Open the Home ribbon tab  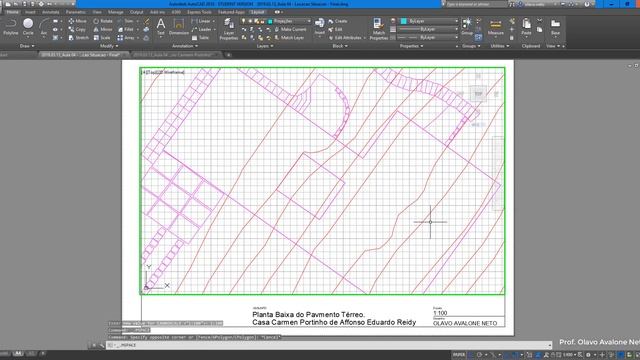tap(12, 12)
